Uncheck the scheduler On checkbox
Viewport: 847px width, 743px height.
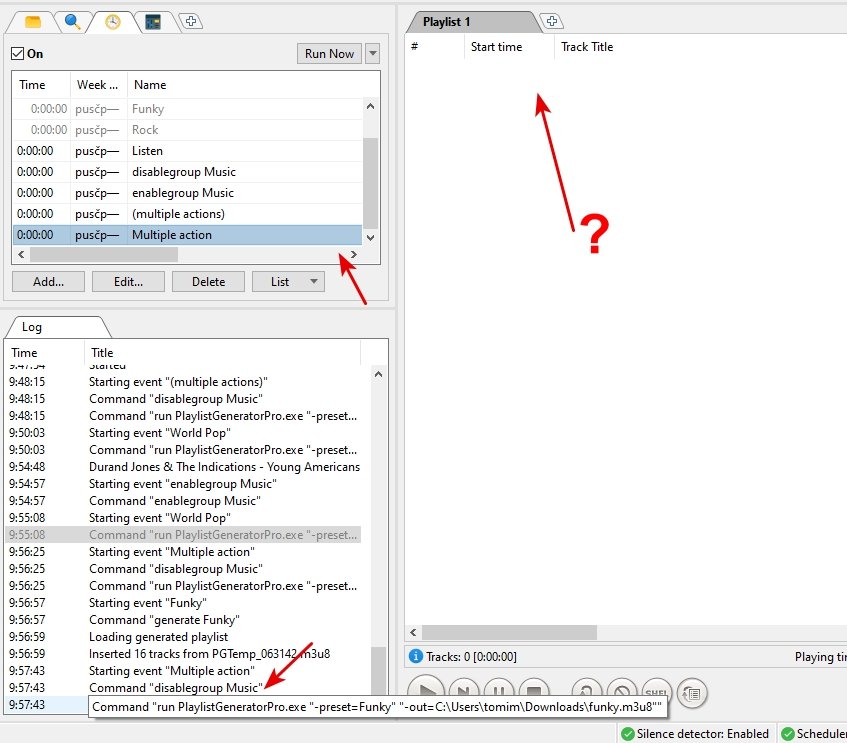[18, 54]
